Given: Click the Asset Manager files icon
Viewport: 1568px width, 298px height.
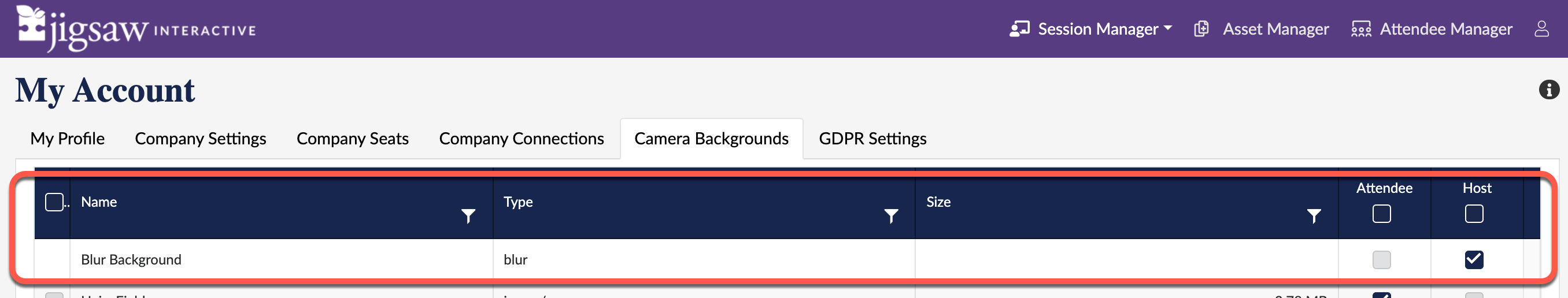Looking at the screenshot, I should pyautogui.click(x=1201, y=28).
